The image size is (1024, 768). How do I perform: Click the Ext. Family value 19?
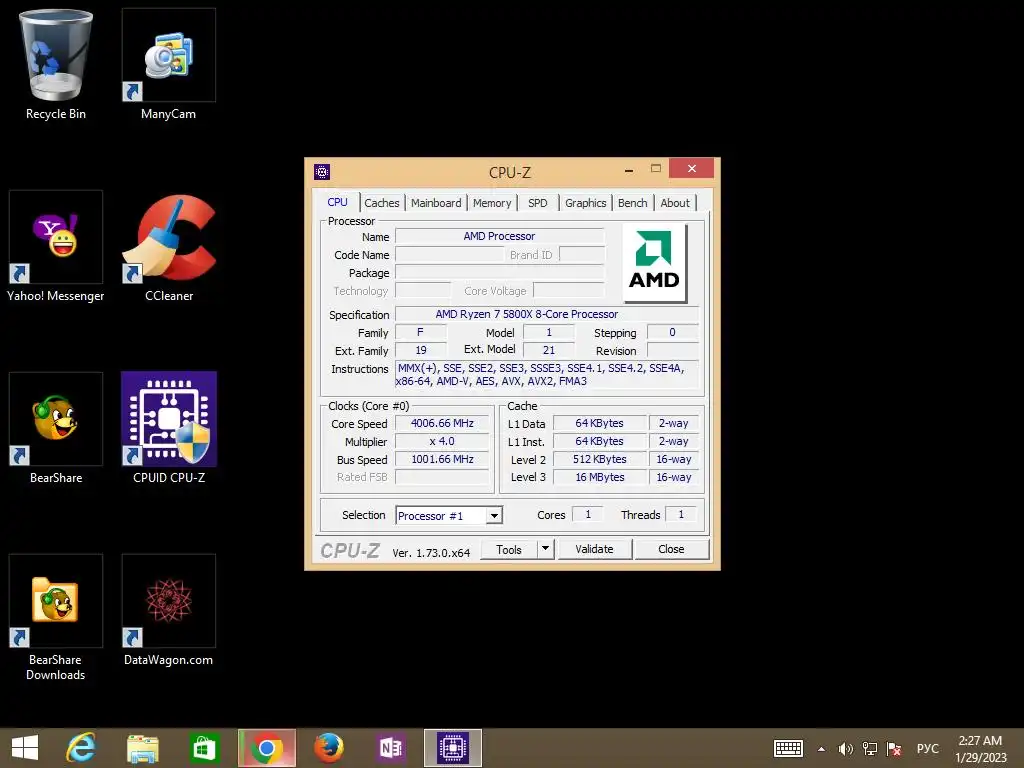(421, 351)
